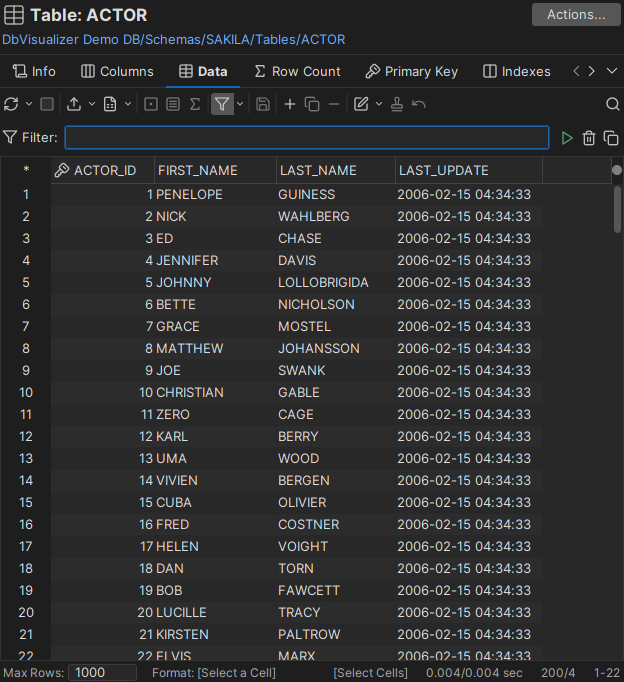Click the vertical scrollbar thumb
This screenshot has height=682, width=624.
(x=617, y=210)
